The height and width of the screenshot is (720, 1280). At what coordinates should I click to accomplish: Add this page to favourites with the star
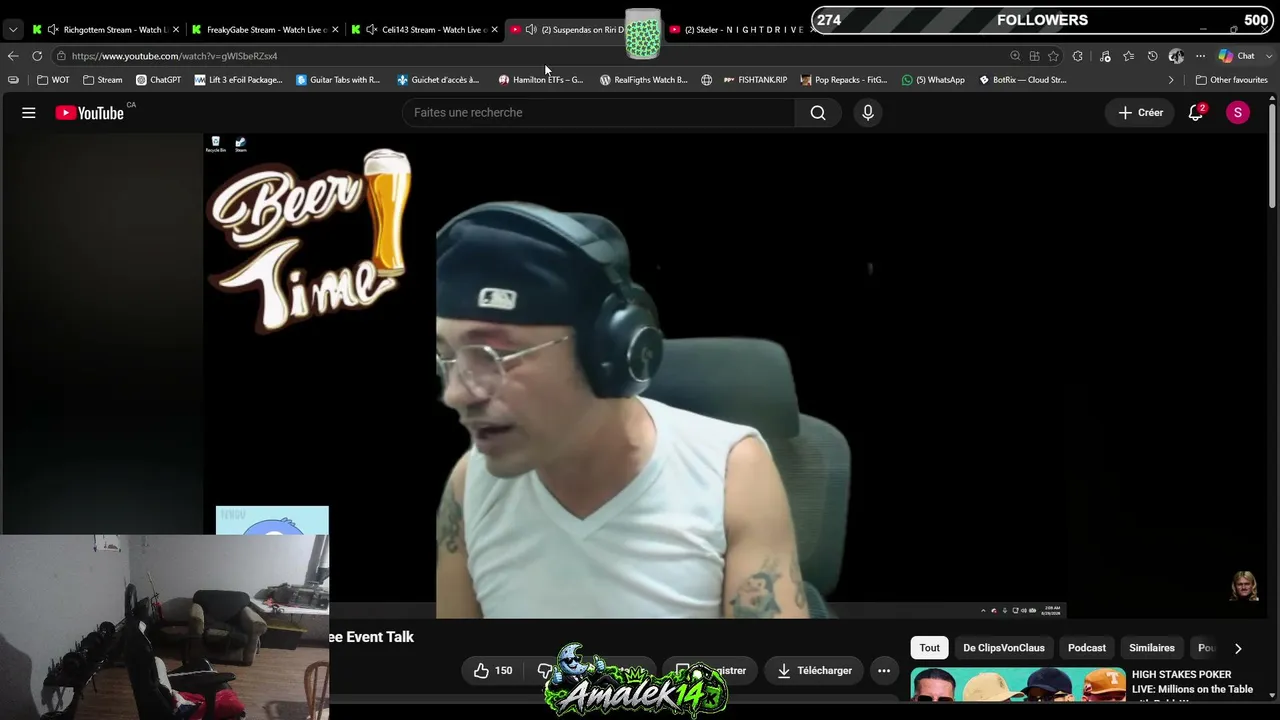coord(1053,56)
